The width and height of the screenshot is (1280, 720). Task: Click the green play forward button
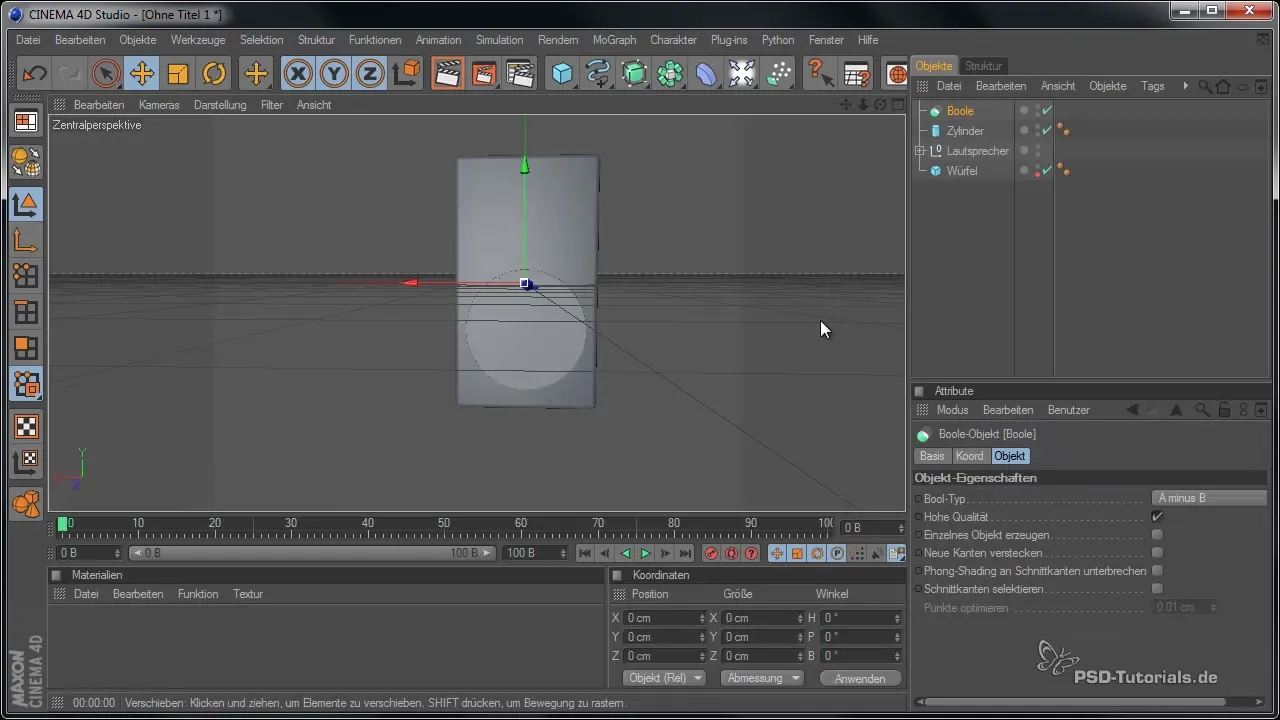tap(646, 553)
